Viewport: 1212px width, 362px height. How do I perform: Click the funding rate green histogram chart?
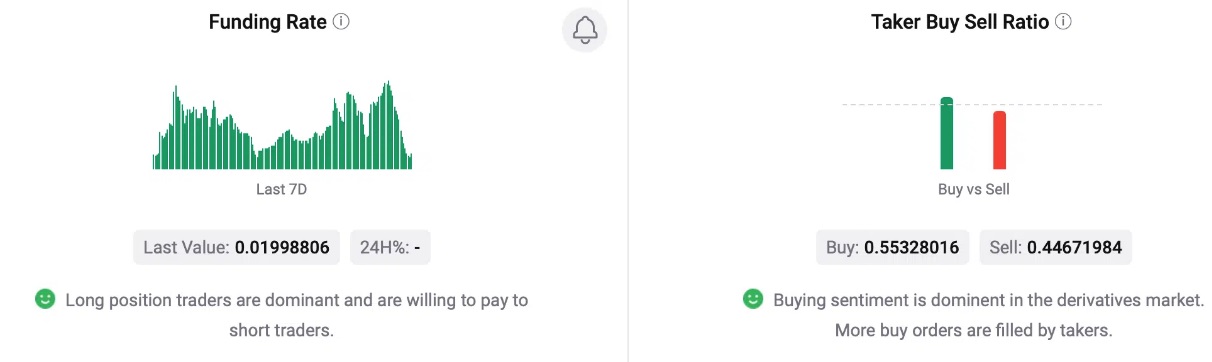tap(282, 125)
